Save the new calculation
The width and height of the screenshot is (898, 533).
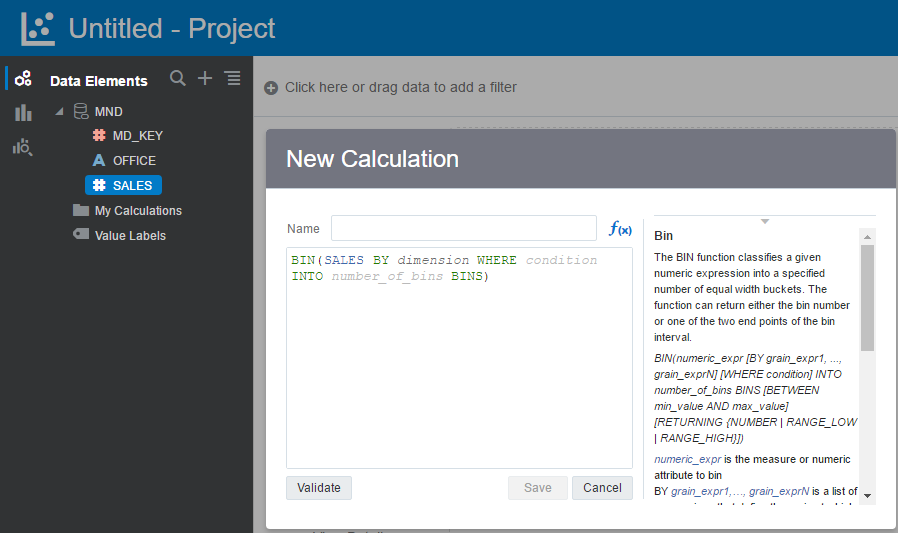tap(538, 488)
